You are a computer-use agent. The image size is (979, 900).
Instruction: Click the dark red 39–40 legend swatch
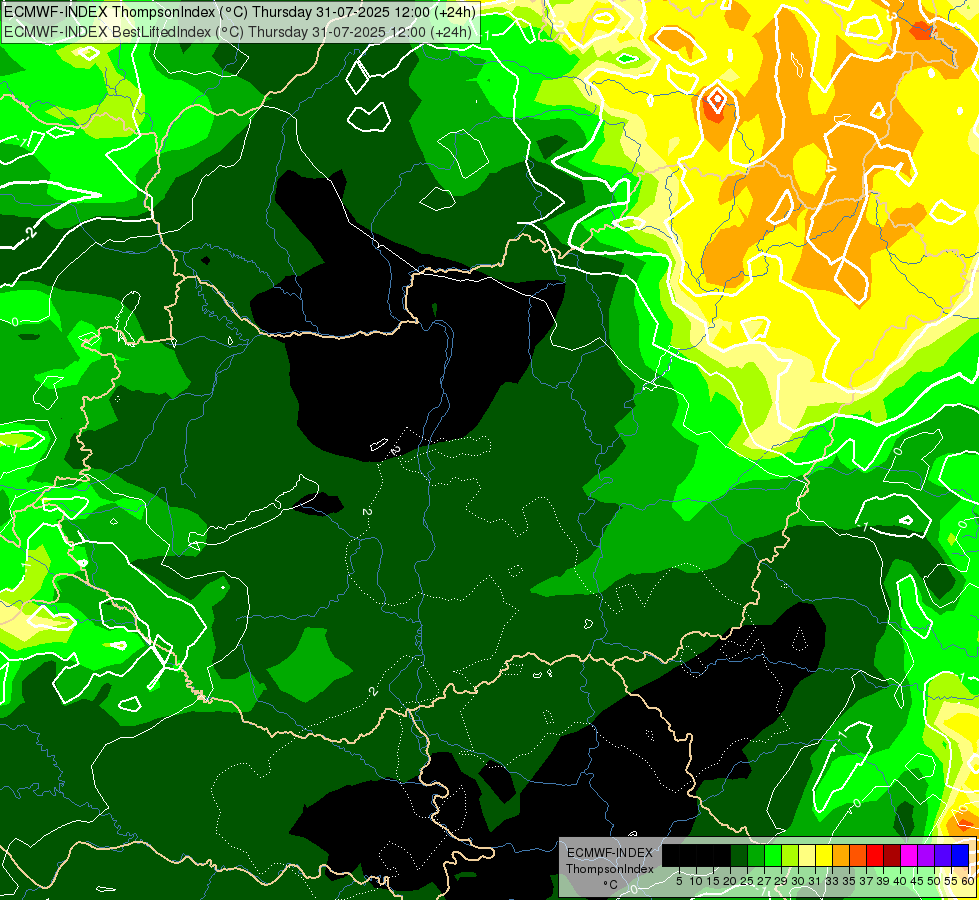tap(892, 855)
